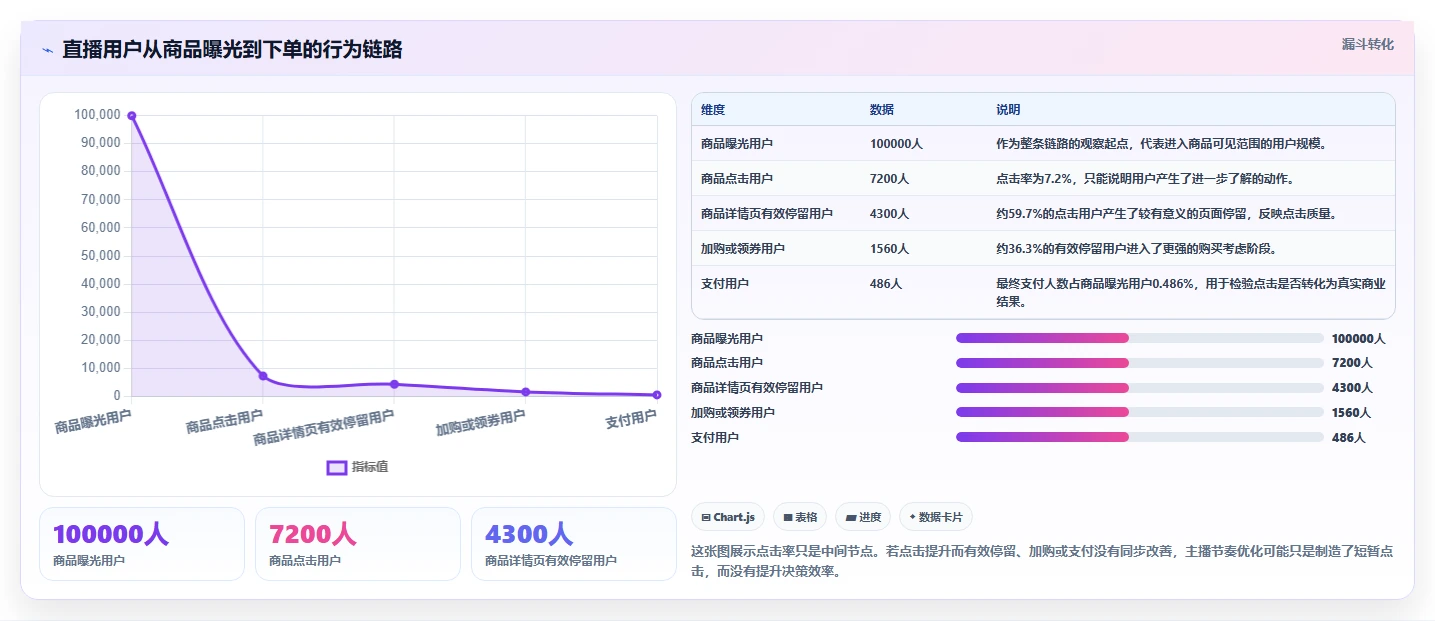The width and height of the screenshot is (1435, 621).
Task: Click the table icon in the 表格 chip
Action: click(788, 518)
